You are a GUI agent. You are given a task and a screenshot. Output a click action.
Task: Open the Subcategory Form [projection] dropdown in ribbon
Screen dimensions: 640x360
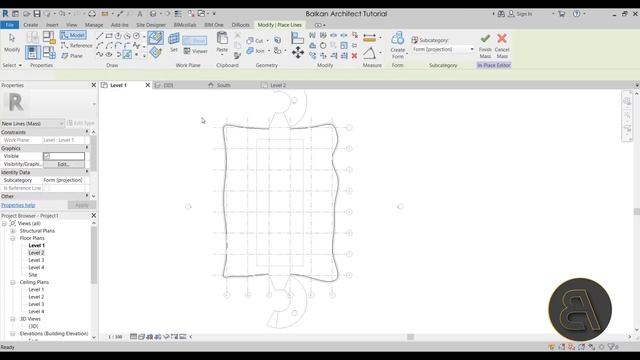(443, 49)
